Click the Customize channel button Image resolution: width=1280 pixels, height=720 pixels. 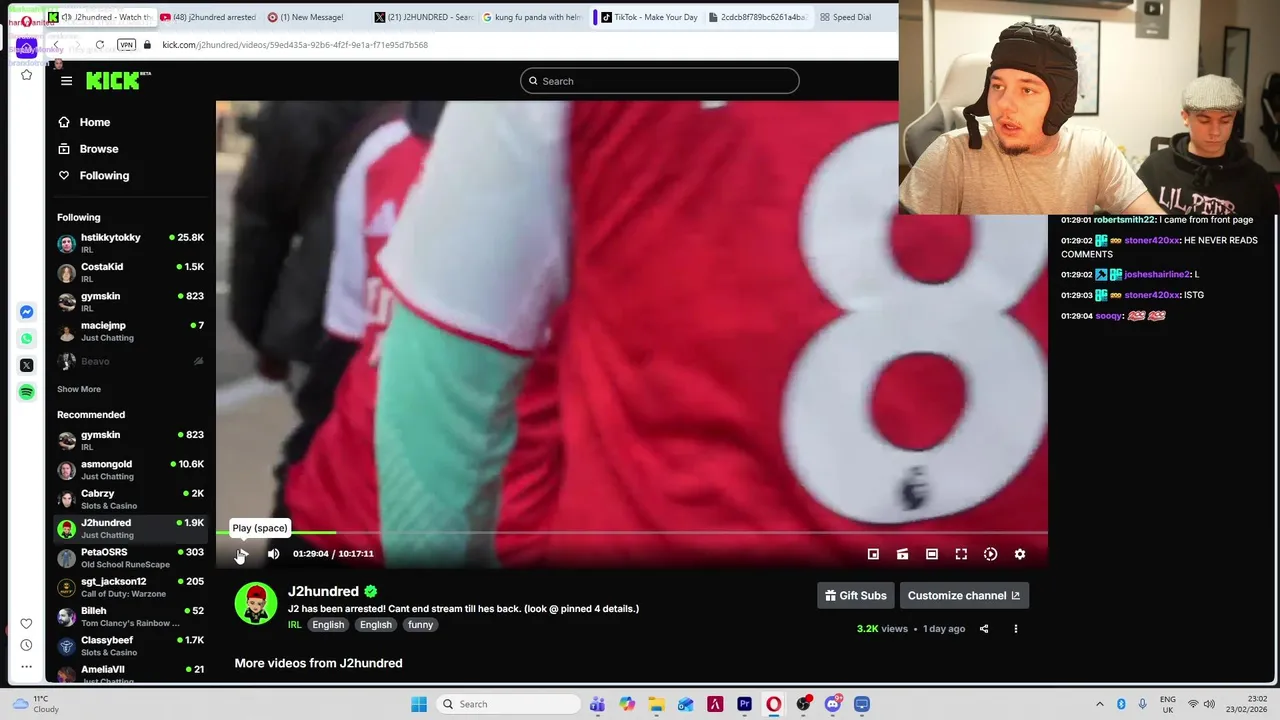point(964,595)
